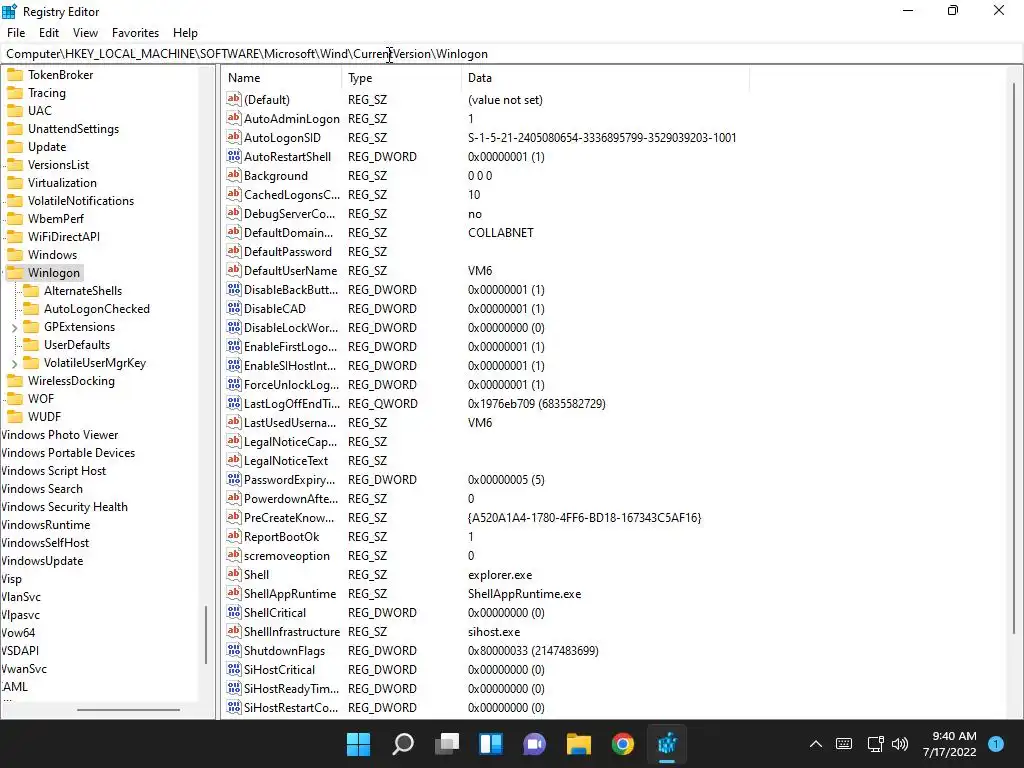Screen dimensions: 1024x768
Task: Open the Windows Start menu
Action: (x=359, y=744)
